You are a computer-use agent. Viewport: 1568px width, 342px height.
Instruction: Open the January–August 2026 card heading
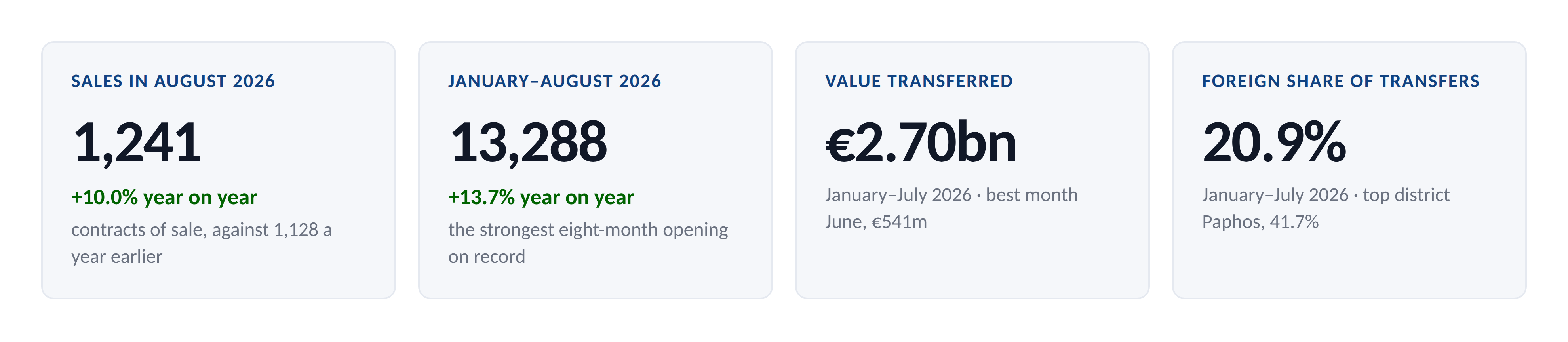click(554, 81)
